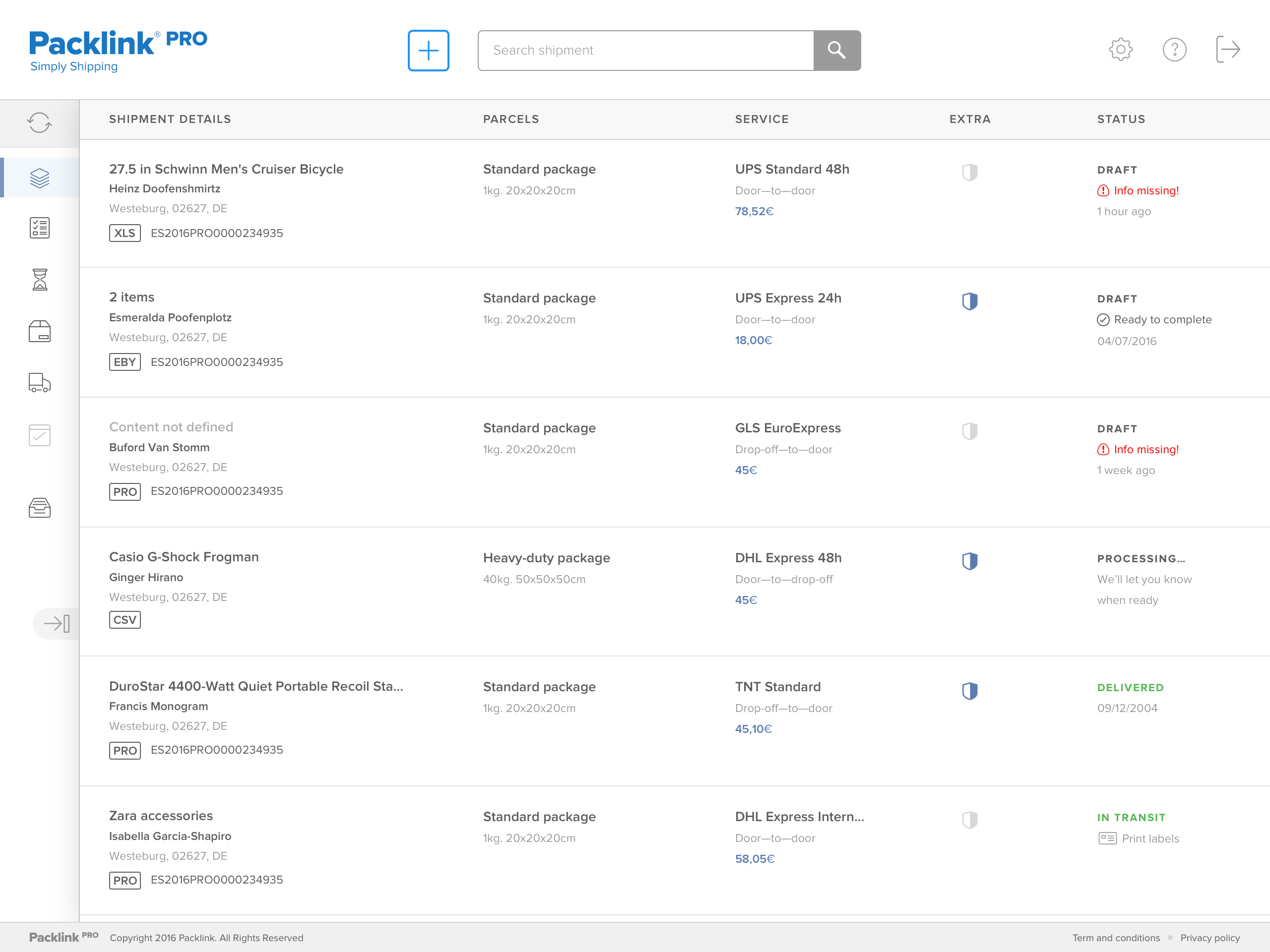This screenshot has width=1270, height=952.
Task: Click the search magnifier button
Action: [836, 51]
